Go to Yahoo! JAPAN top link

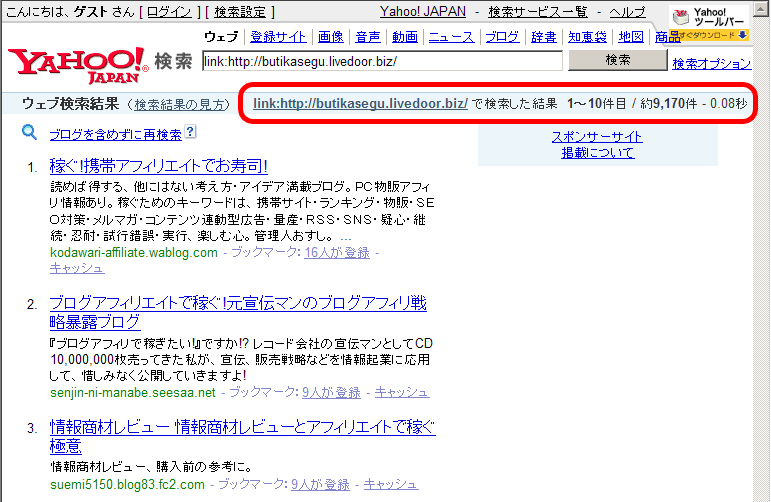click(423, 11)
